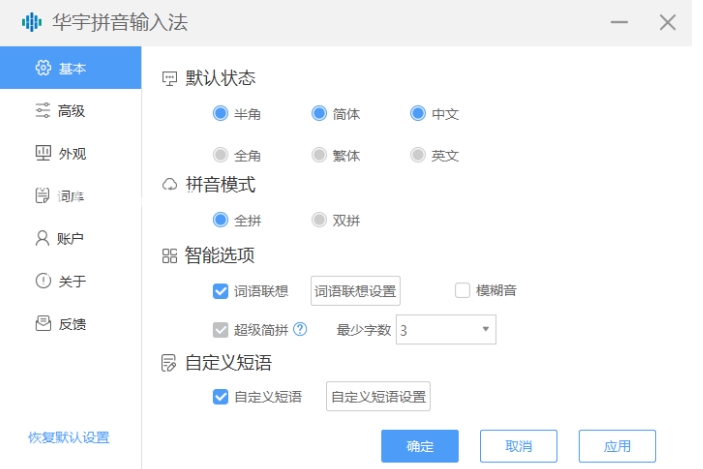
Task: Enable the 模糊音 checkbox
Action: pos(462,290)
